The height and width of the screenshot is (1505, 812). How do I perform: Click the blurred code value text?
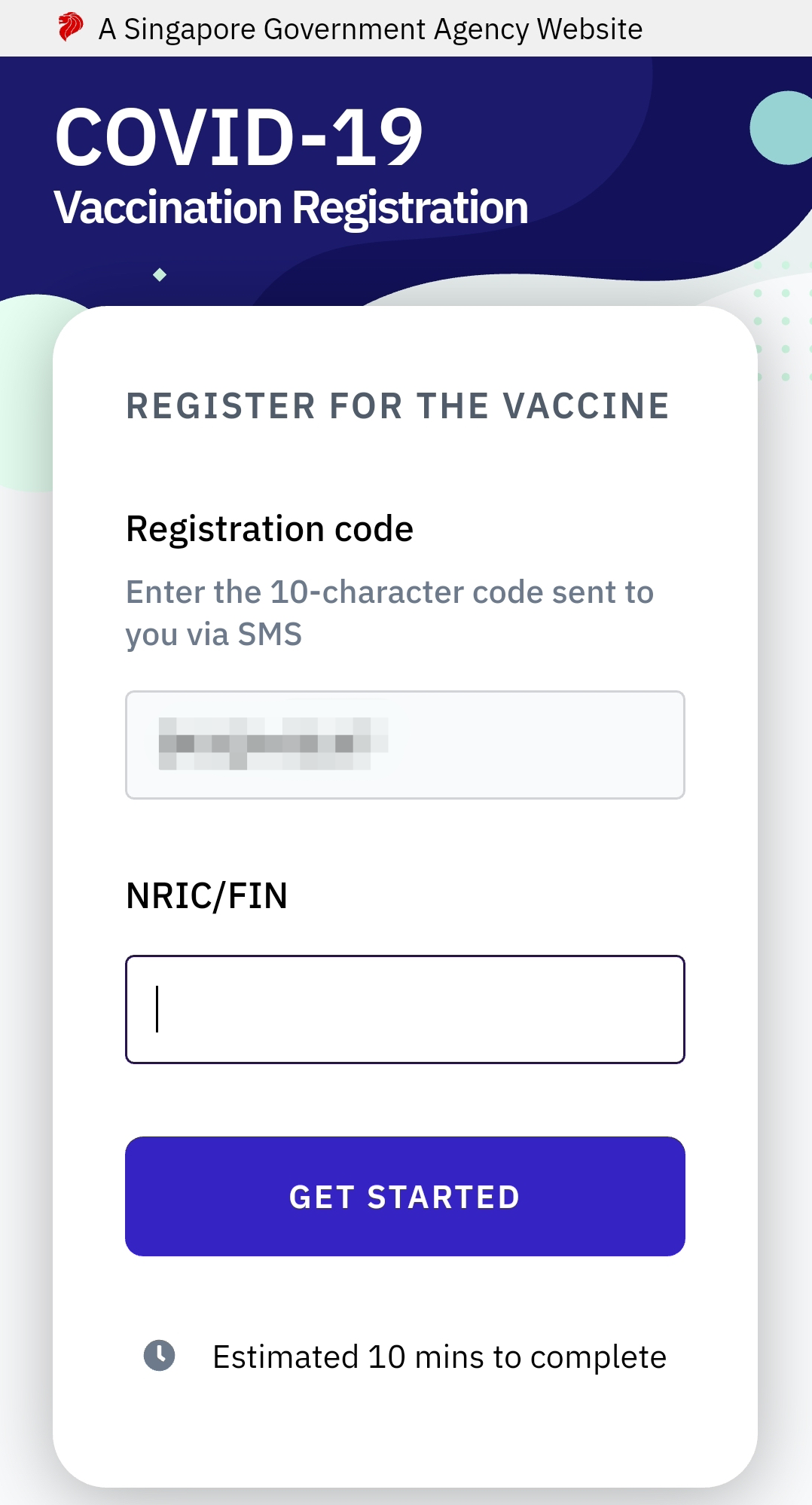coord(273,744)
